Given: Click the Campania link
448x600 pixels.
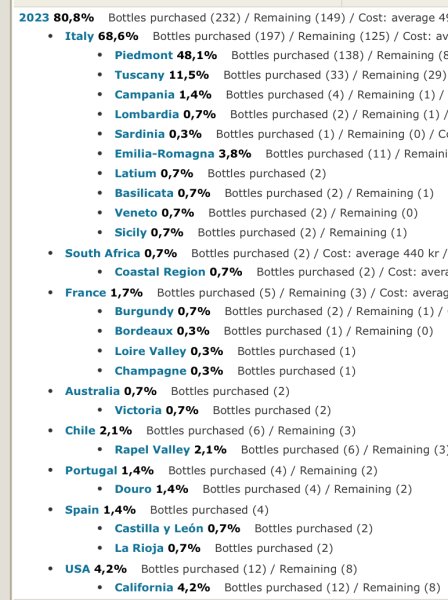Looking at the screenshot, I should [x=145, y=95].
